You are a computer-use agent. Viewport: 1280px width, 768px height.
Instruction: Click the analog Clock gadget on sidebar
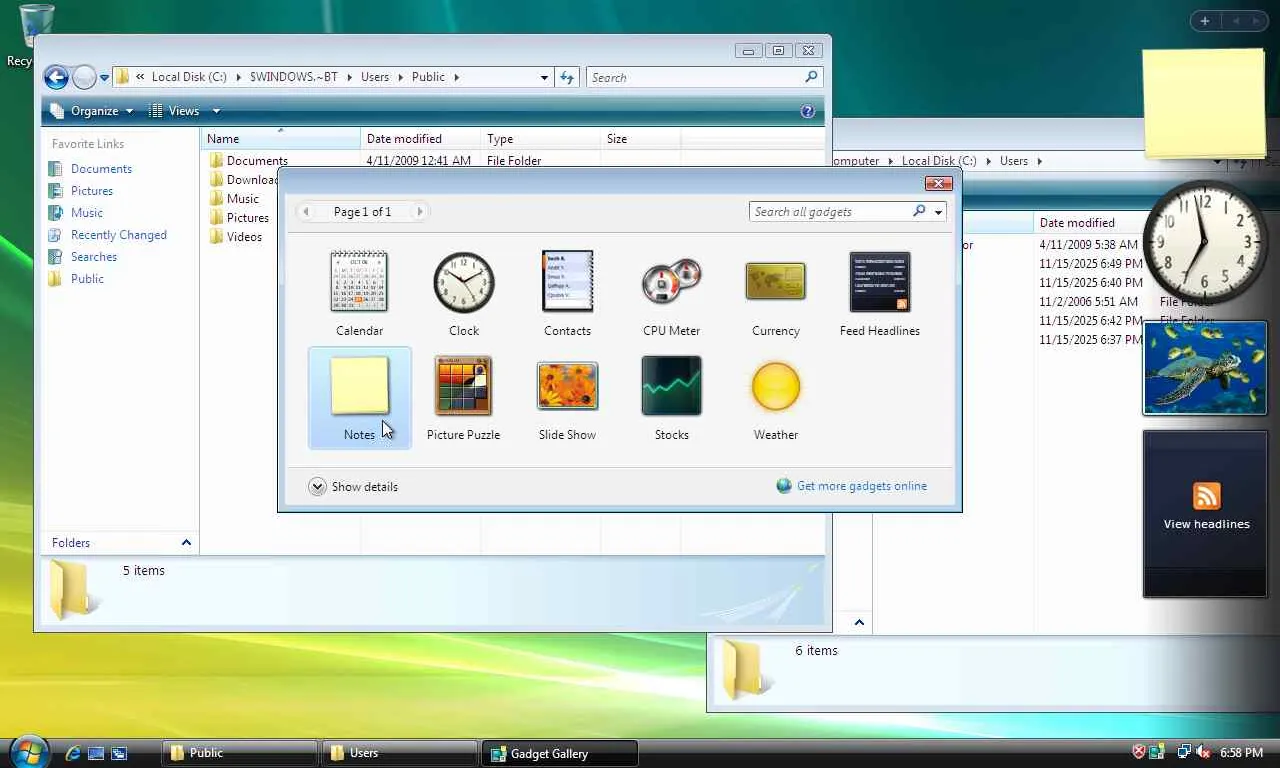pyautogui.click(x=1205, y=242)
